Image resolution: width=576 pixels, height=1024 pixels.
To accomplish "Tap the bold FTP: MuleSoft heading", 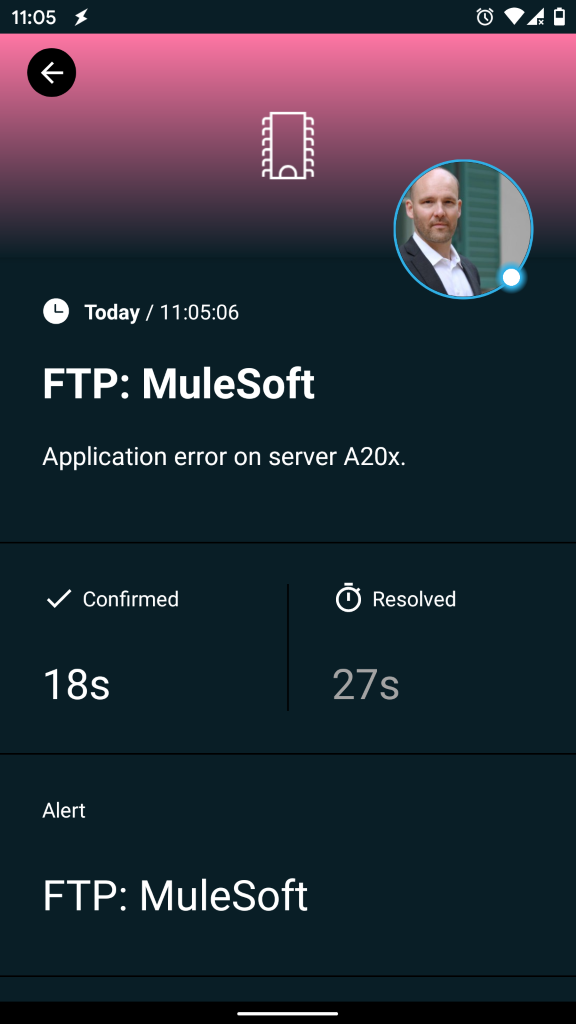I will tap(178, 383).
